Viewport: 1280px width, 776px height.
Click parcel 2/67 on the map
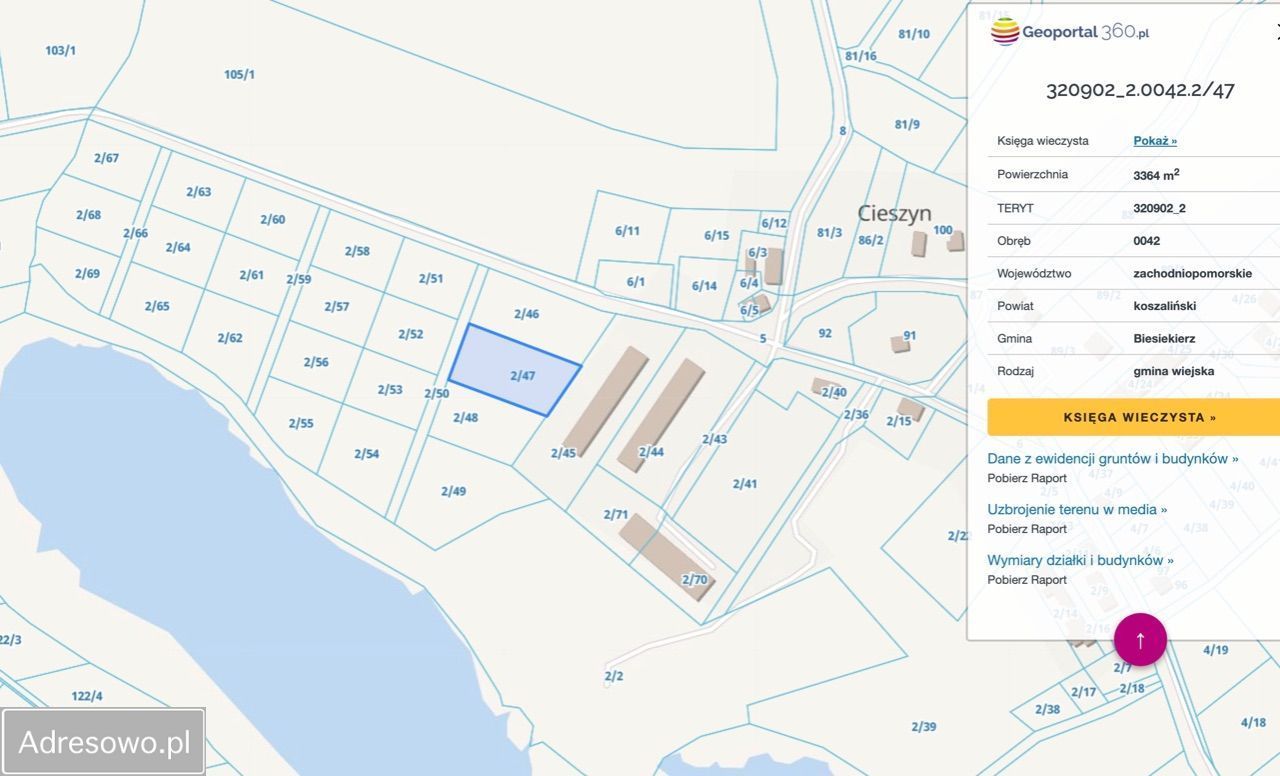[x=106, y=158]
